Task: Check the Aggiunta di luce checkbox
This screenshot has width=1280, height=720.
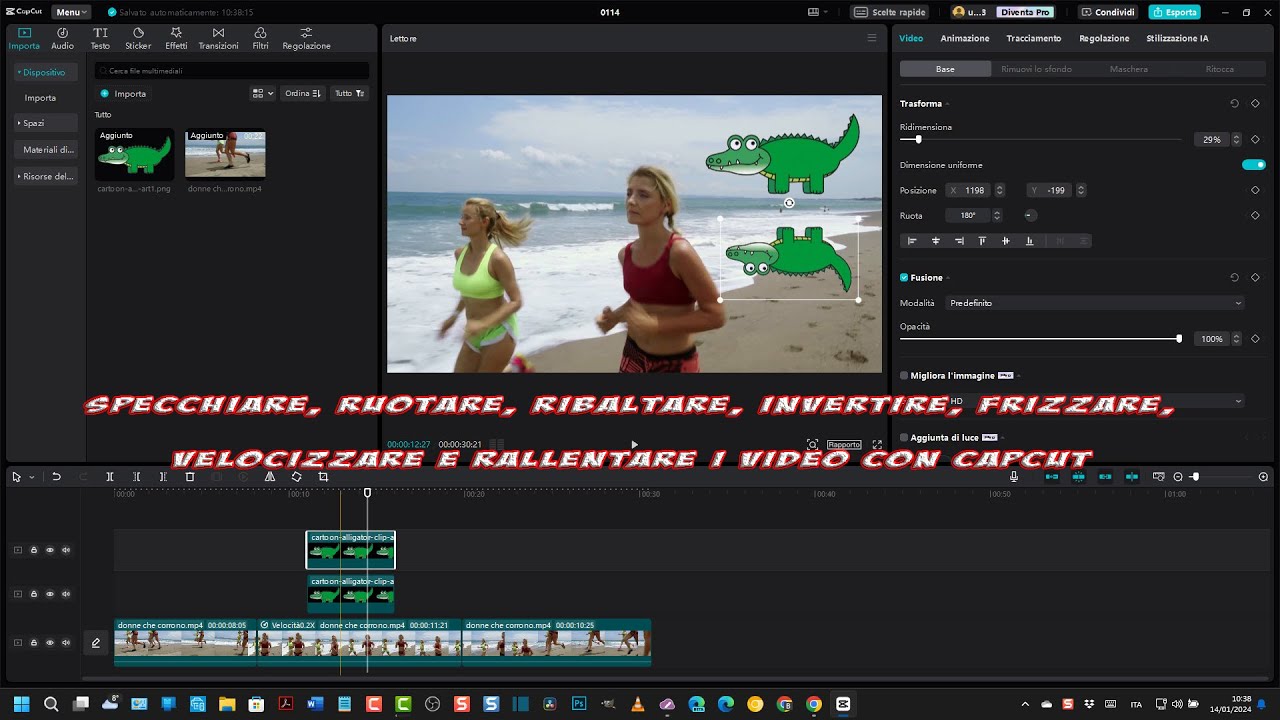Action: point(904,437)
